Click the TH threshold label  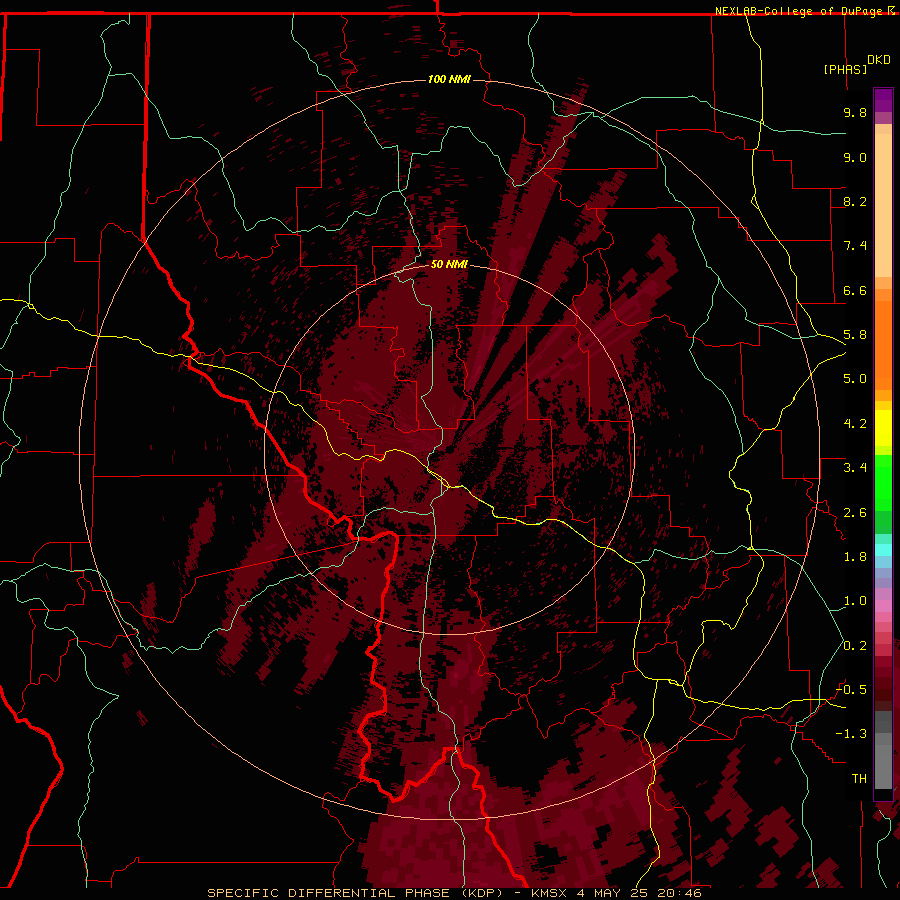point(859,779)
